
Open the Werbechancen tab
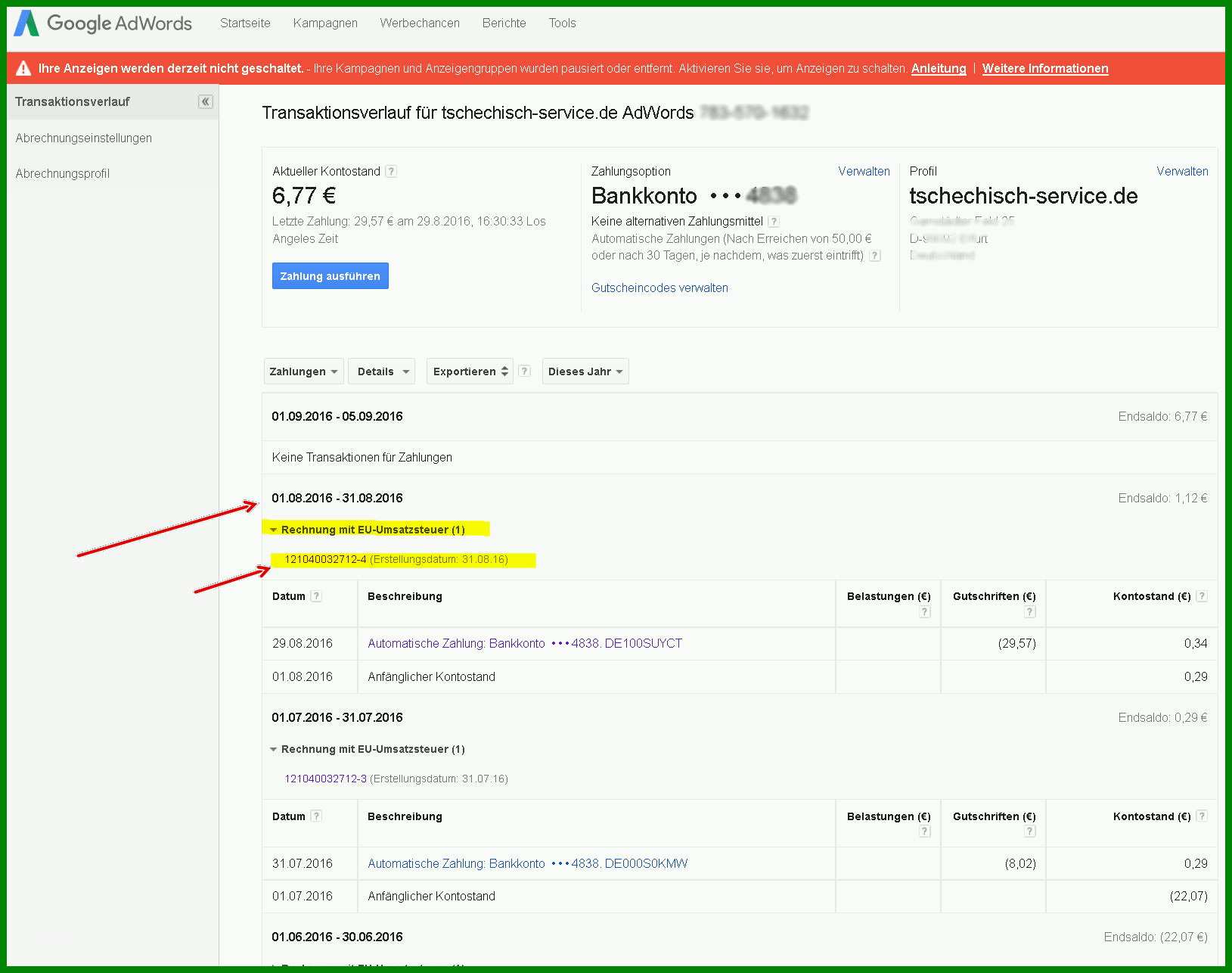(420, 23)
